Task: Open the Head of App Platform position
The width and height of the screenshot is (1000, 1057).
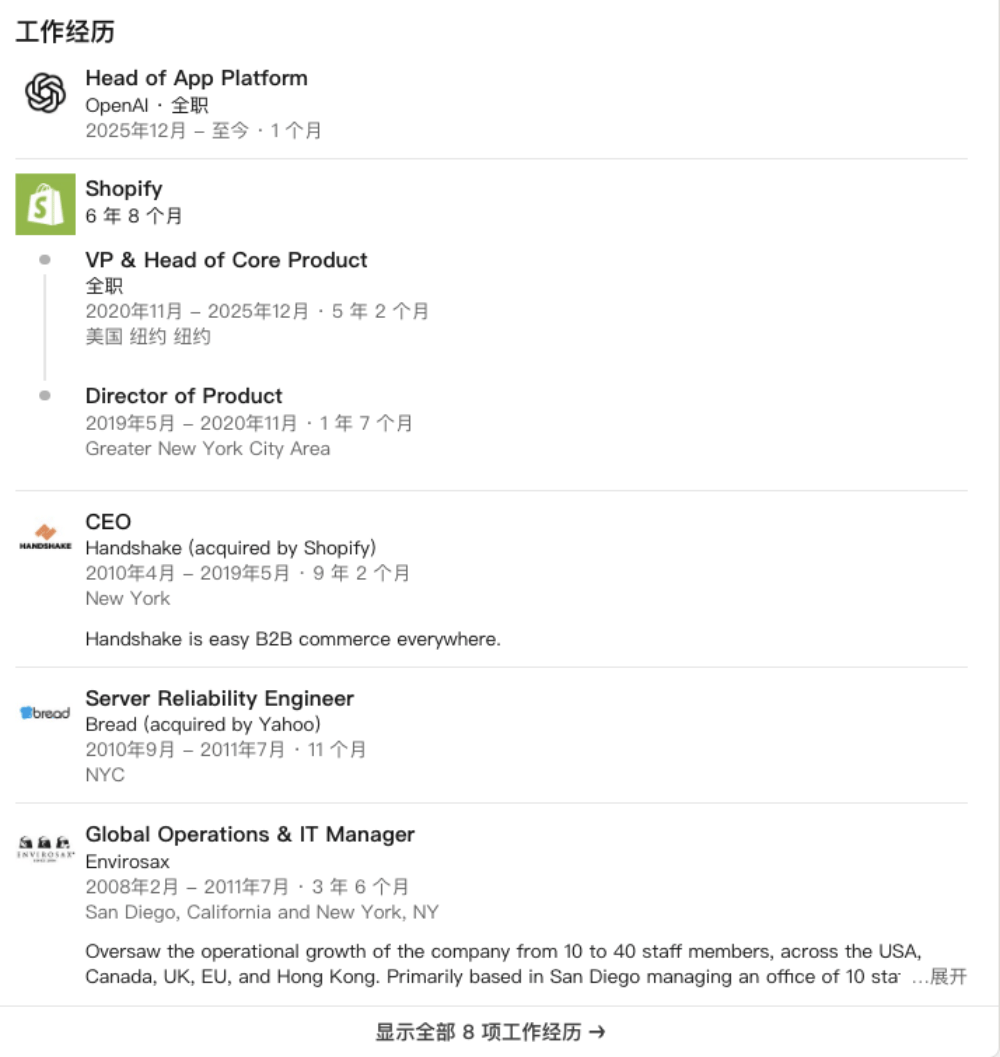Action: coord(196,78)
